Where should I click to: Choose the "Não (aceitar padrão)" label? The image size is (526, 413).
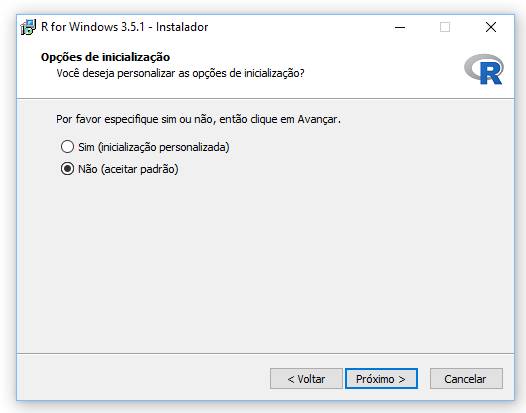click(x=128, y=169)
